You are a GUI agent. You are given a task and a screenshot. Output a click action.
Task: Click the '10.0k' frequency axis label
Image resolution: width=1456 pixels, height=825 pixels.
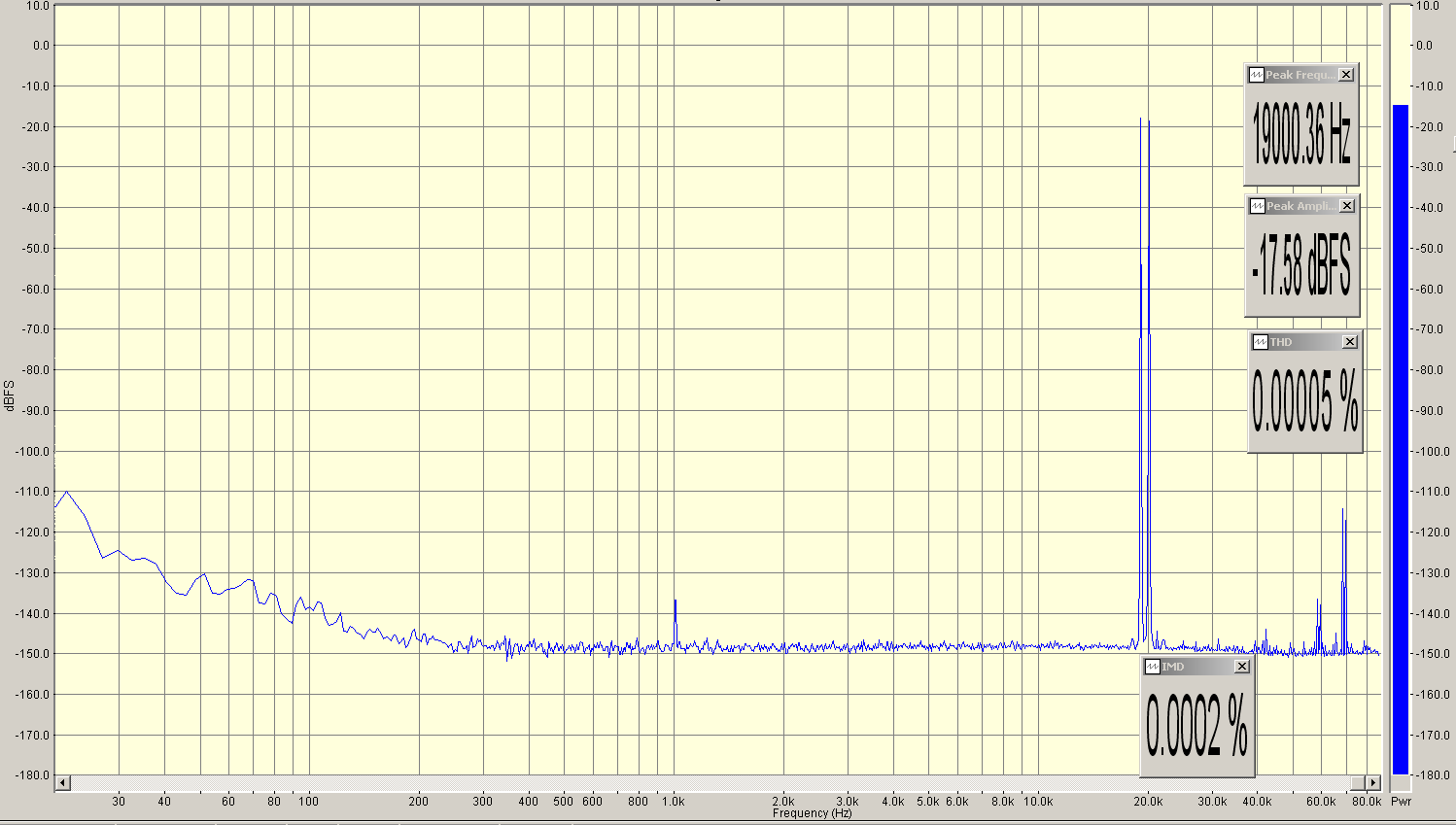(x=1038, y=802)
